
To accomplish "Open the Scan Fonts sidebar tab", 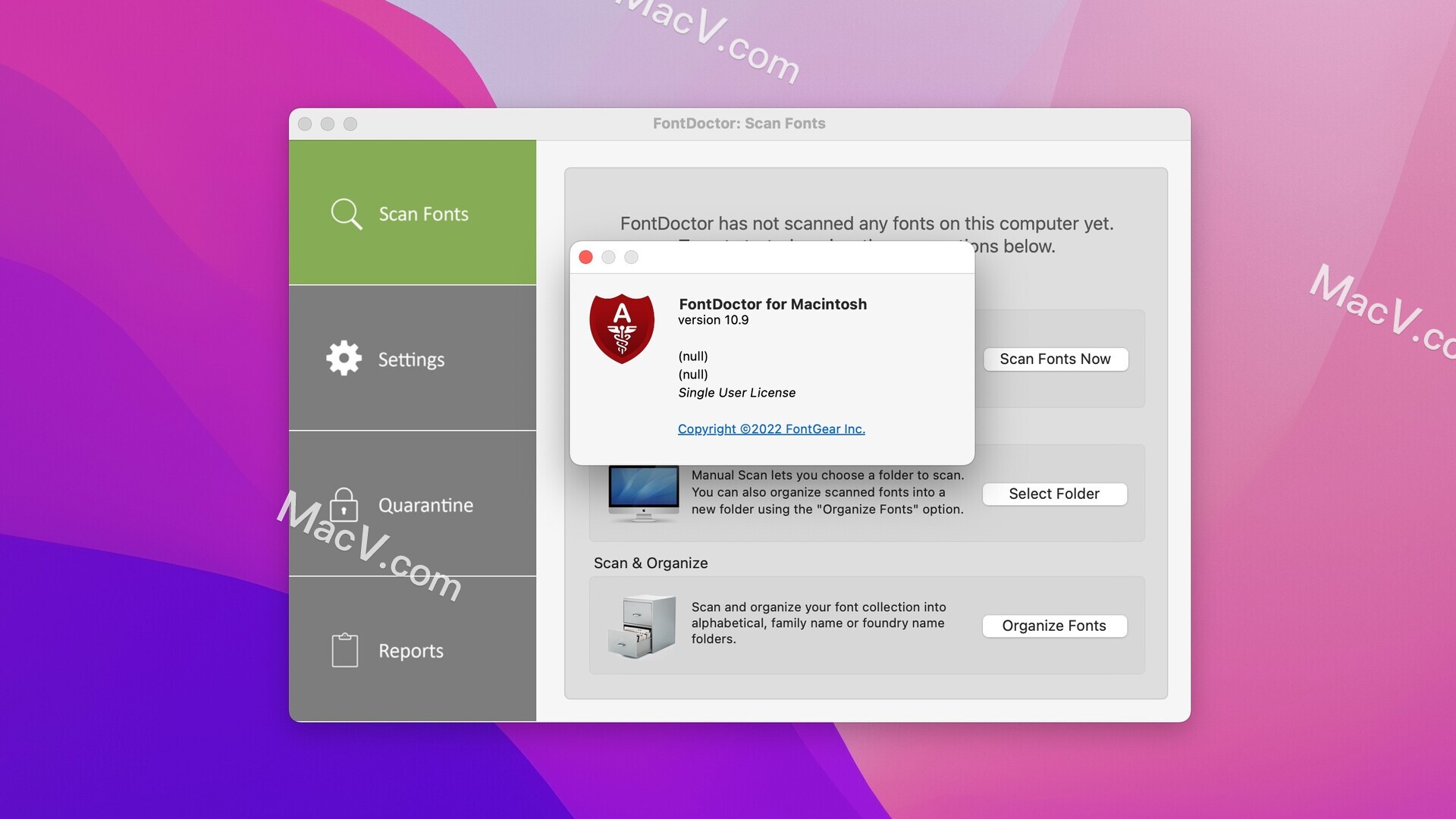I will [x=413, y=212].
